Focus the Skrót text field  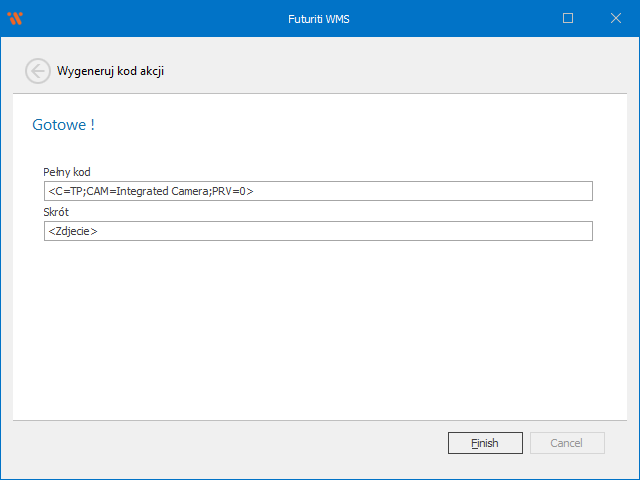point(318,231)
